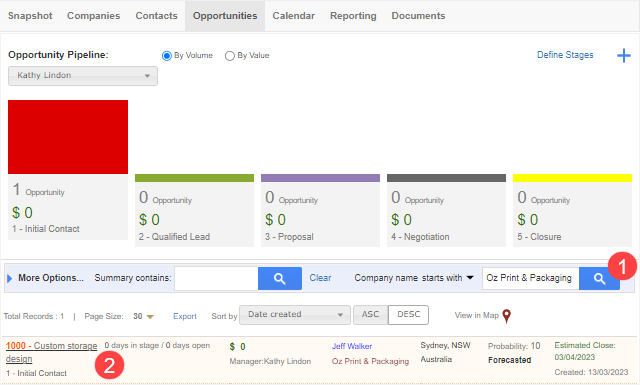Select the By Value radio button

[230, 56]
